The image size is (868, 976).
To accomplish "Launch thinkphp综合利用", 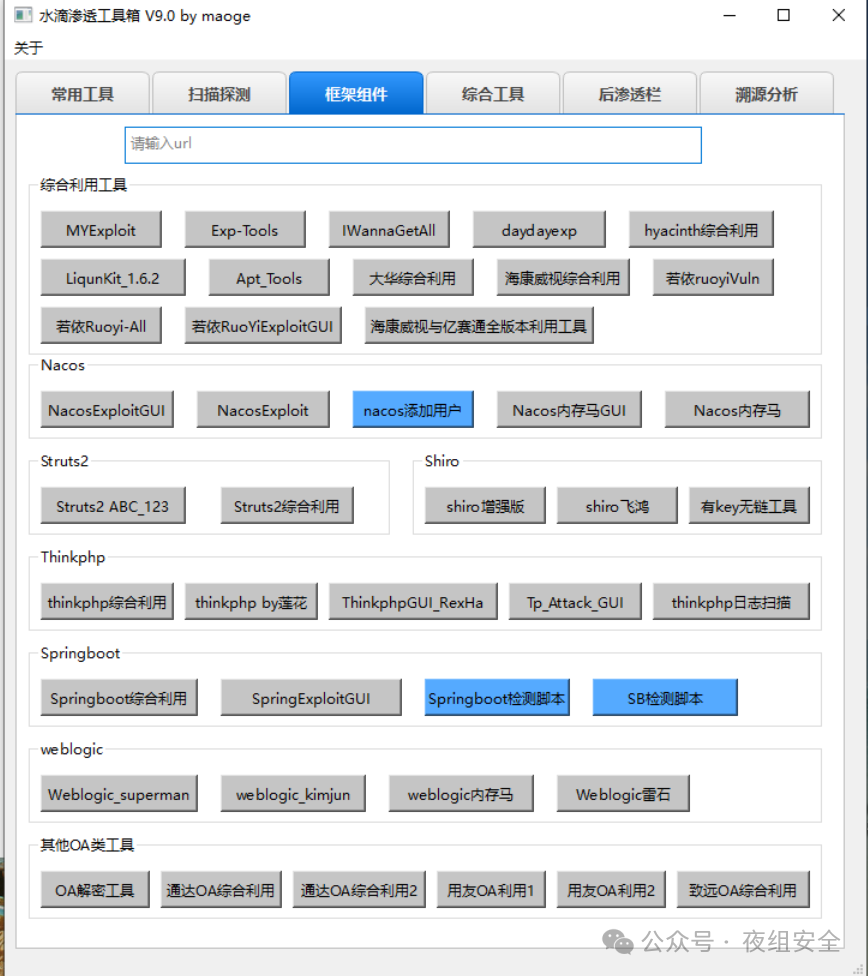I will coord(107,601).
